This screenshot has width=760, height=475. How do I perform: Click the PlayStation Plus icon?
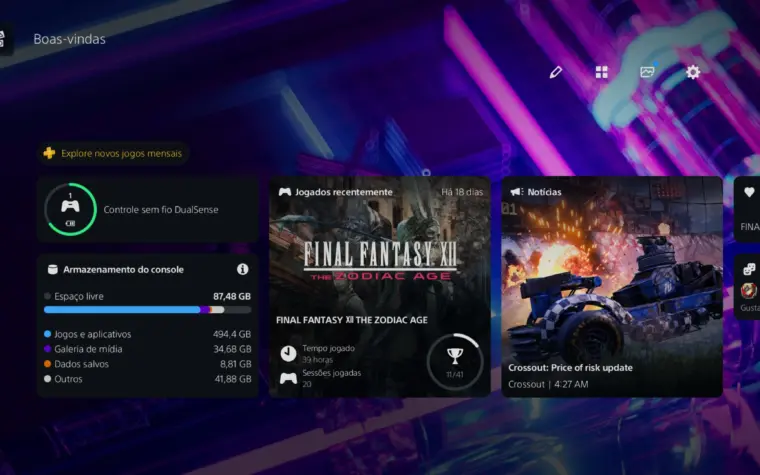click(x=49, y=153)
